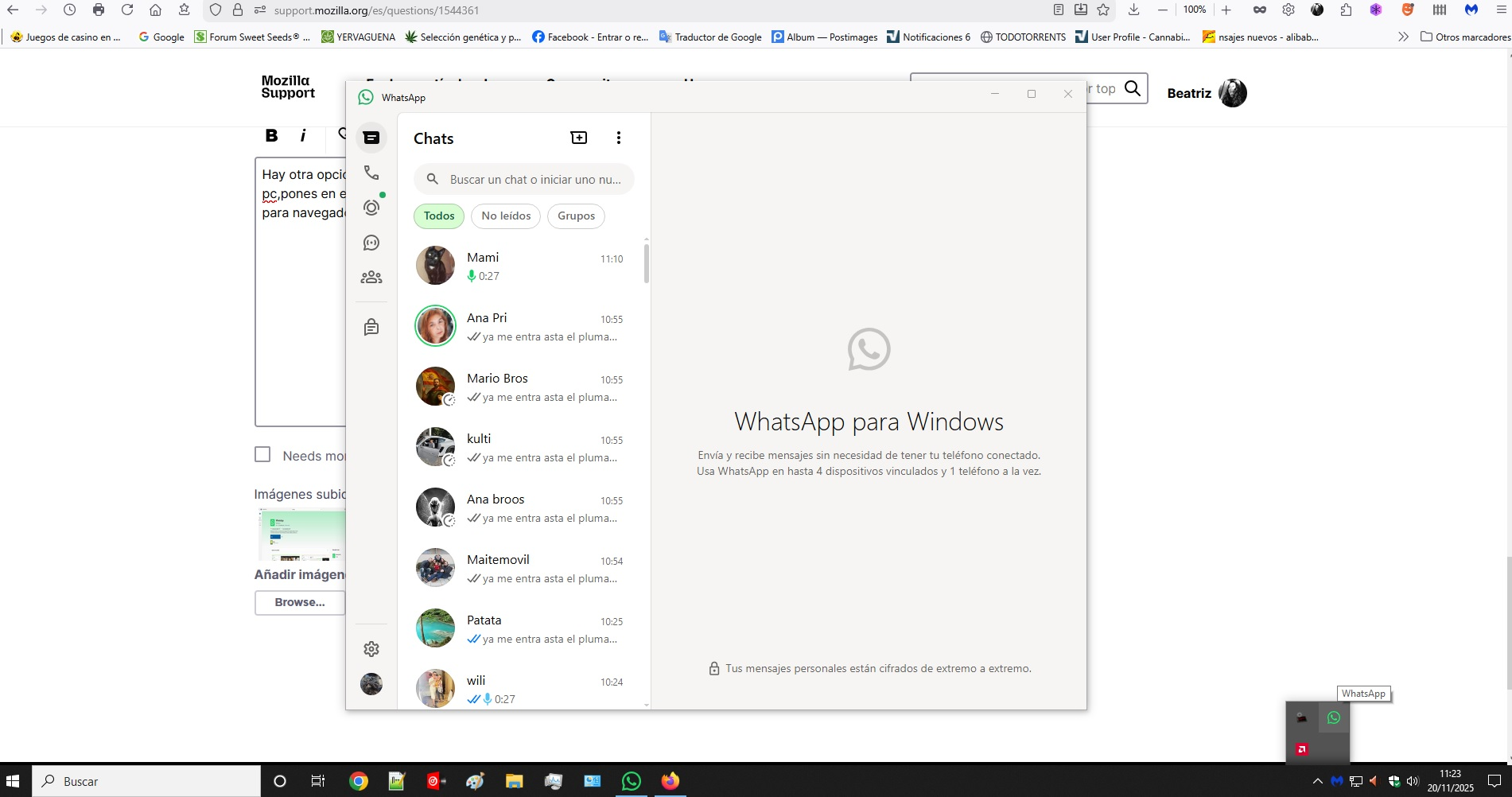The height and width of the screenshot is (797, 1512).
Task: Open the Windows Start menu
Action: point(13,781)
